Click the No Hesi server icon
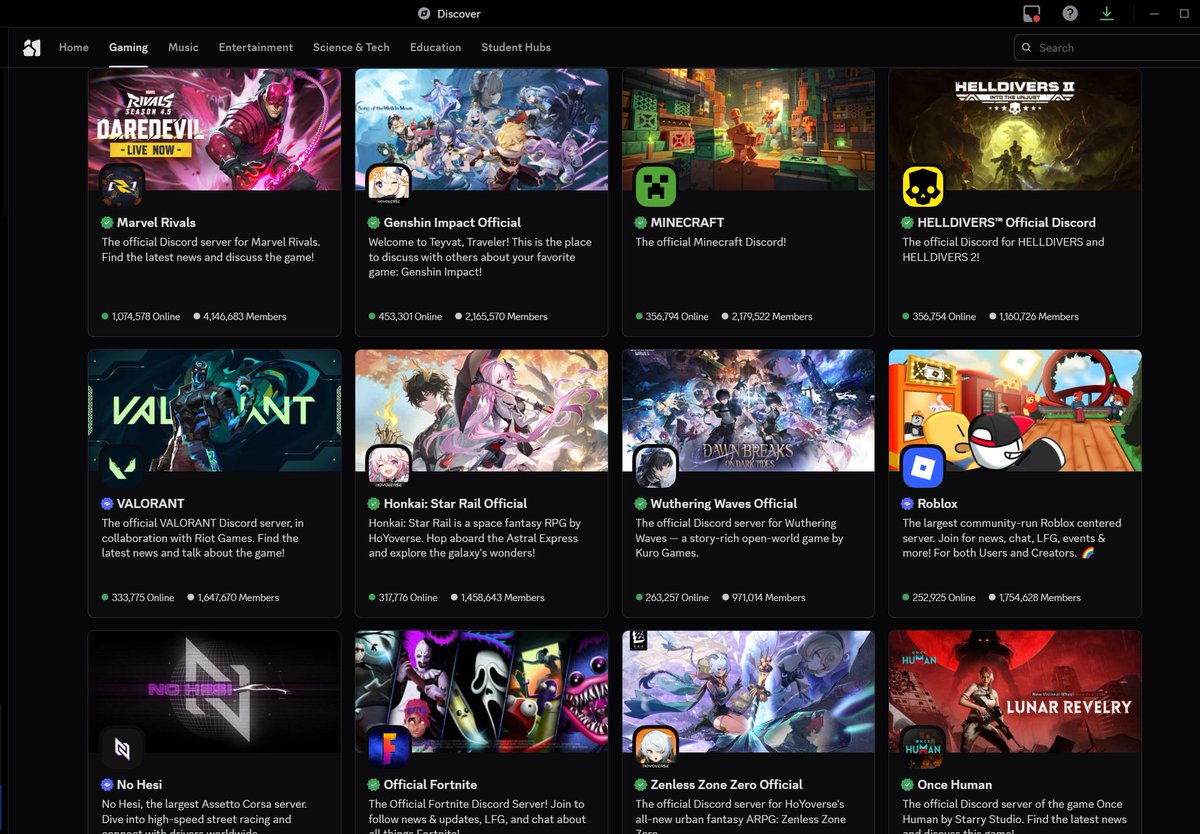This screenshot has height=834, width=1200. click(x=121, y=748)
